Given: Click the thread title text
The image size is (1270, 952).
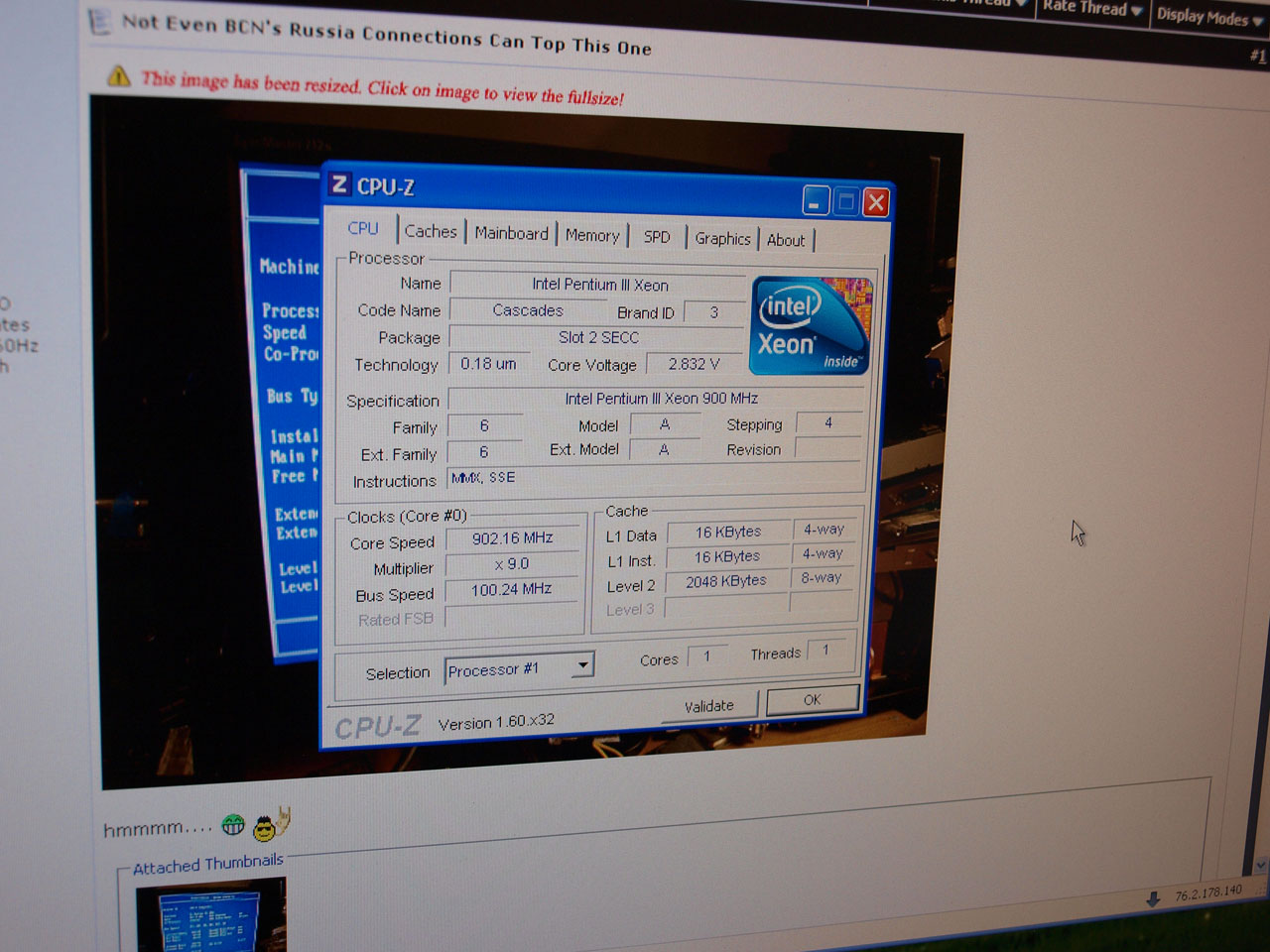Looking at the screenshot, I should [x=387, y=34].
